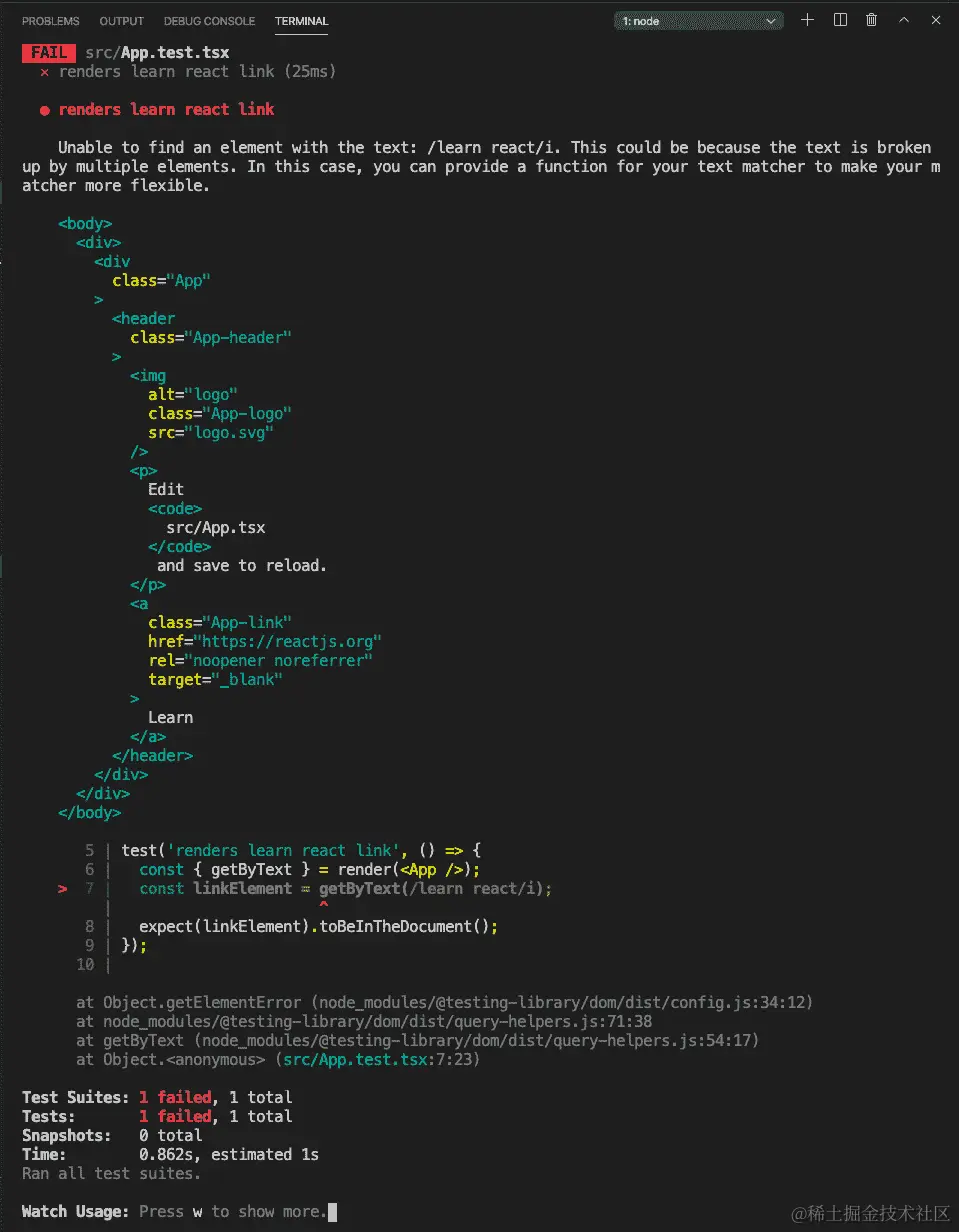The height and width of the screenshot is (1232, 959).
Task: Click the 'src/App.tsx' text inside code tag
Action: click(216, 527)
